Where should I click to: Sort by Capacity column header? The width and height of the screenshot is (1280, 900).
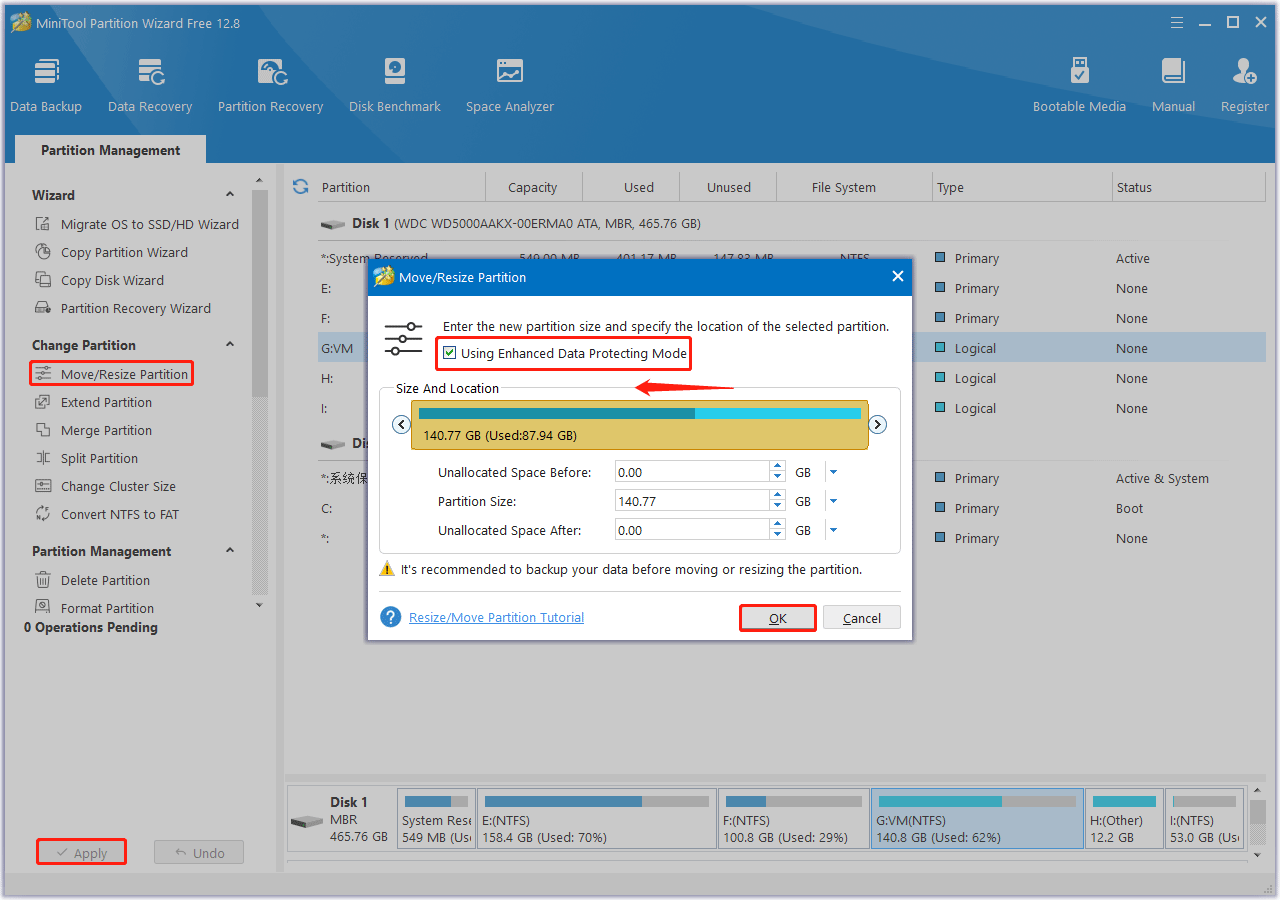point(532,187)
